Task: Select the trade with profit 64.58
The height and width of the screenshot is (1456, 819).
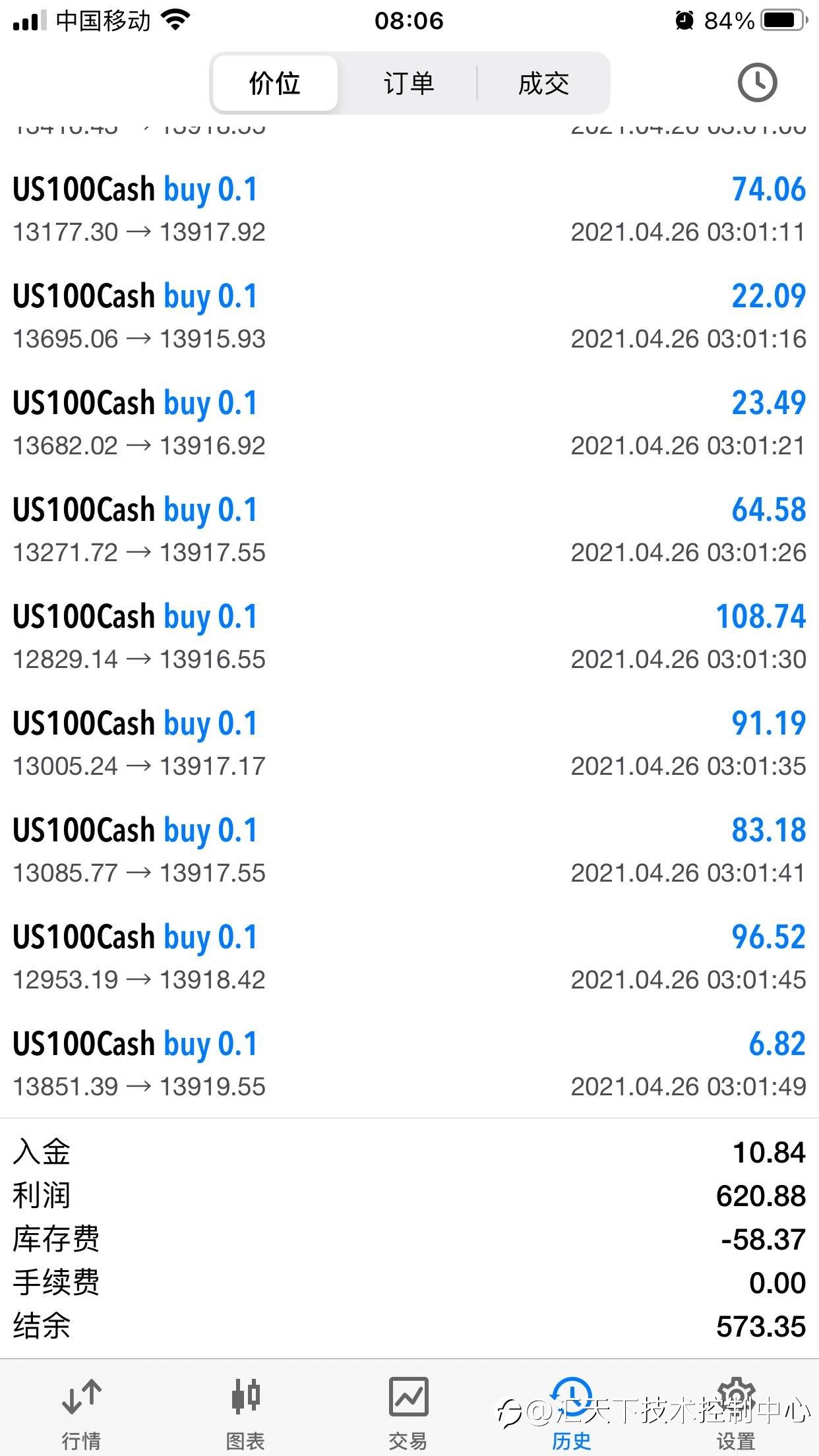Action: pyautogui.click(x=409, y=530)
